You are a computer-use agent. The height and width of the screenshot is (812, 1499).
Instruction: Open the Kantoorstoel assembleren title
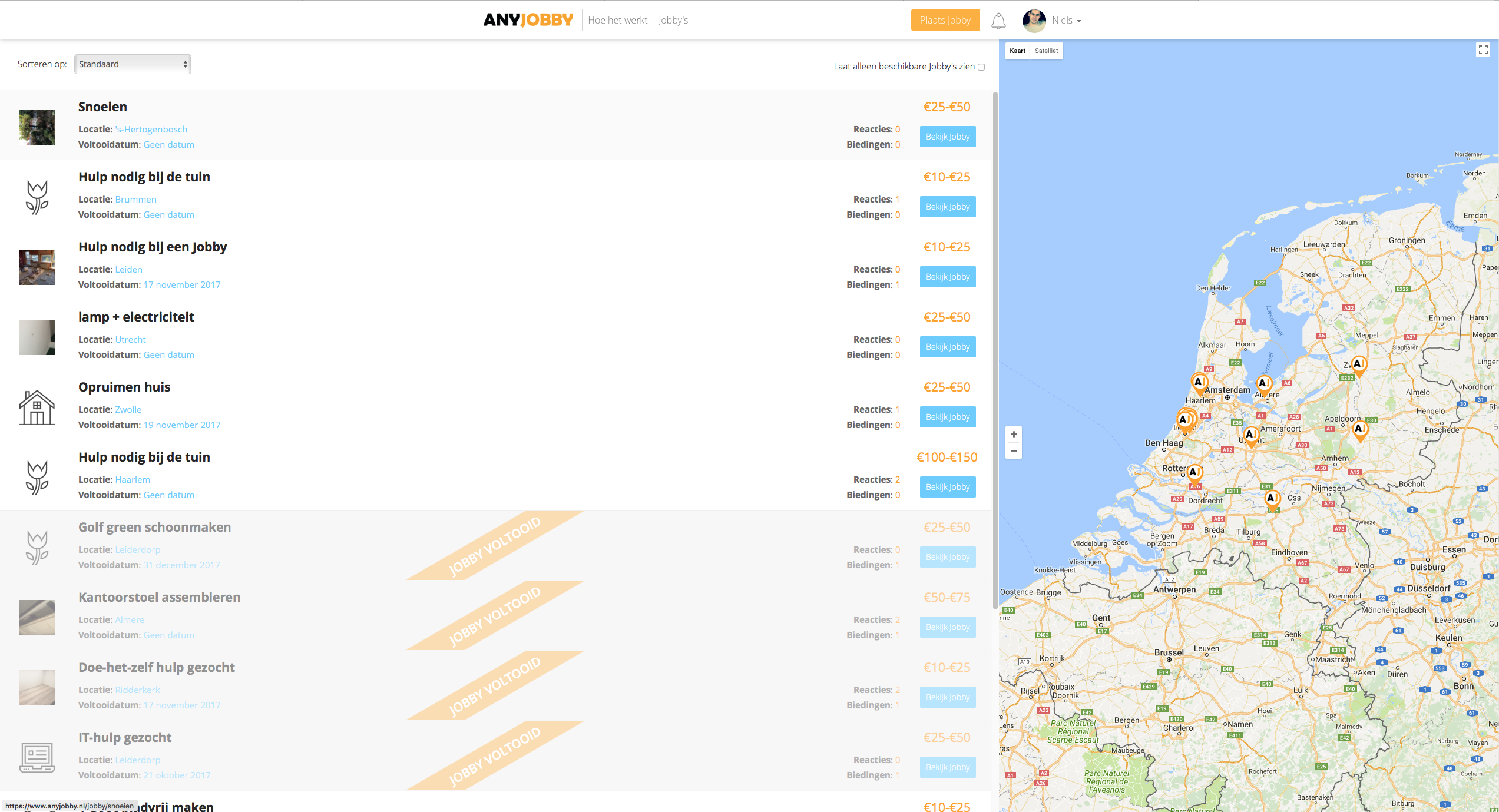159,597
